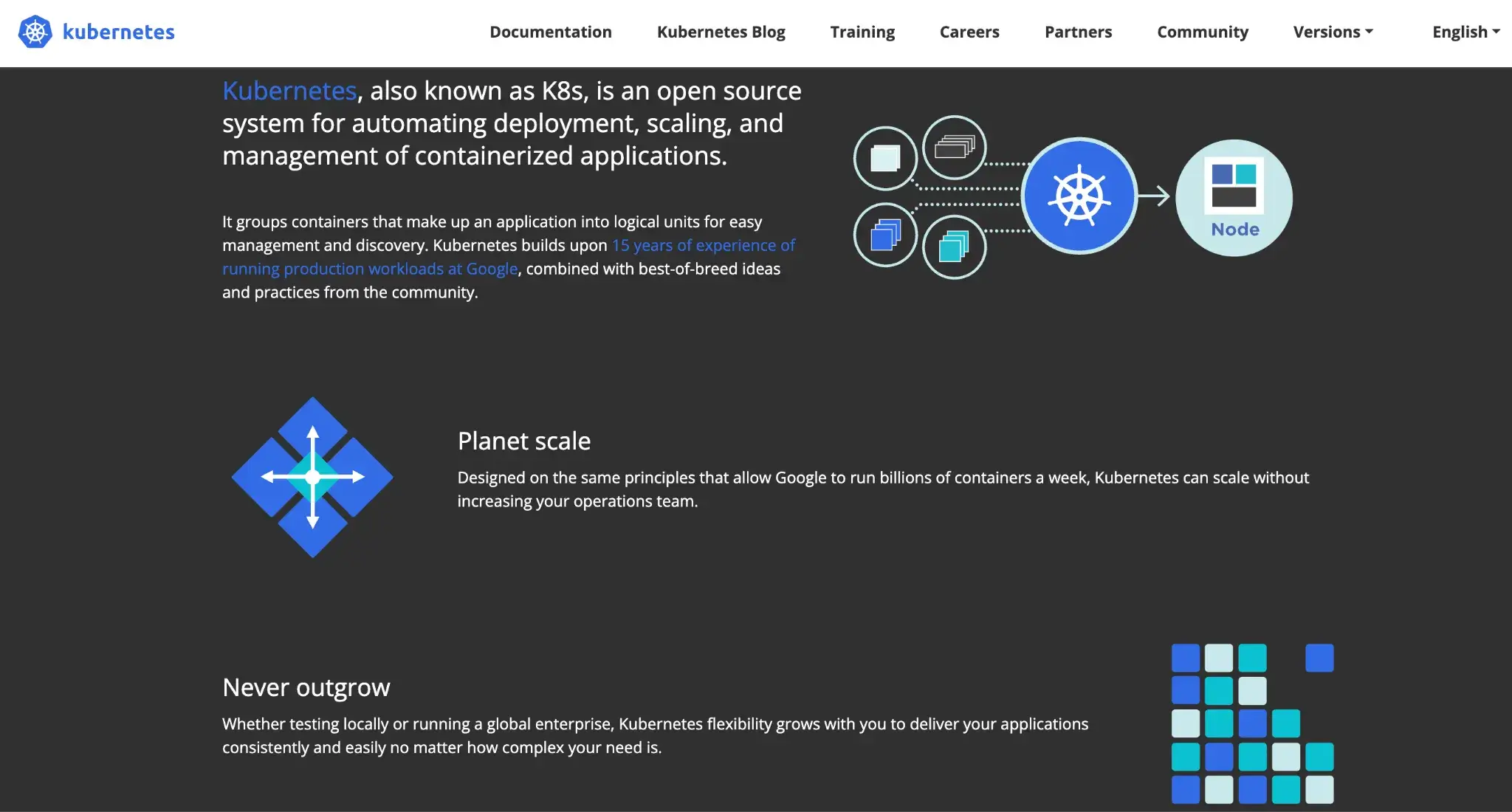Image resolution: width=1512 pixels, height=812 pixels.
Task: Click the stacked outline layers circle icon
Action: coord(954,148)
